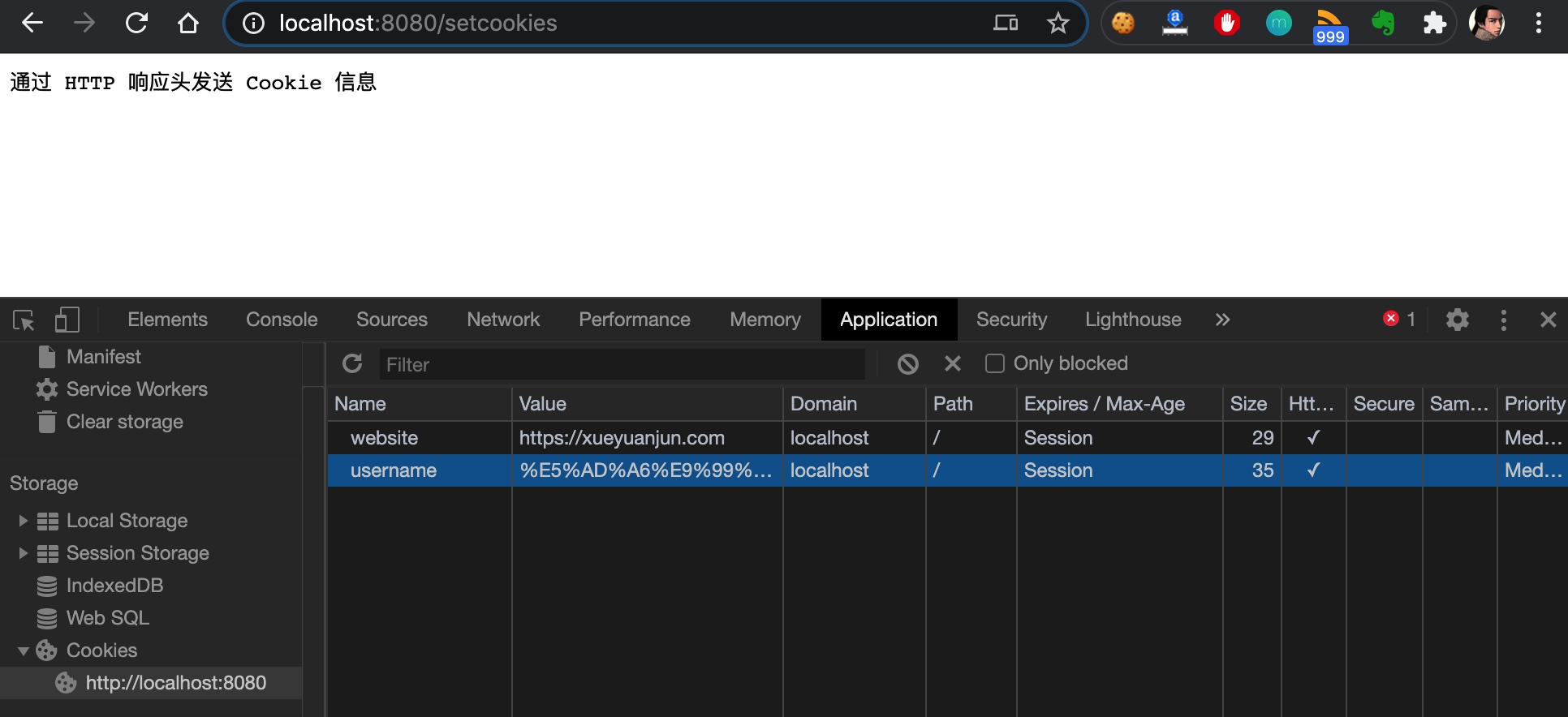Screen dimensions: 1568x717
Task: Click the browser forward arrow
Action: 84,23
